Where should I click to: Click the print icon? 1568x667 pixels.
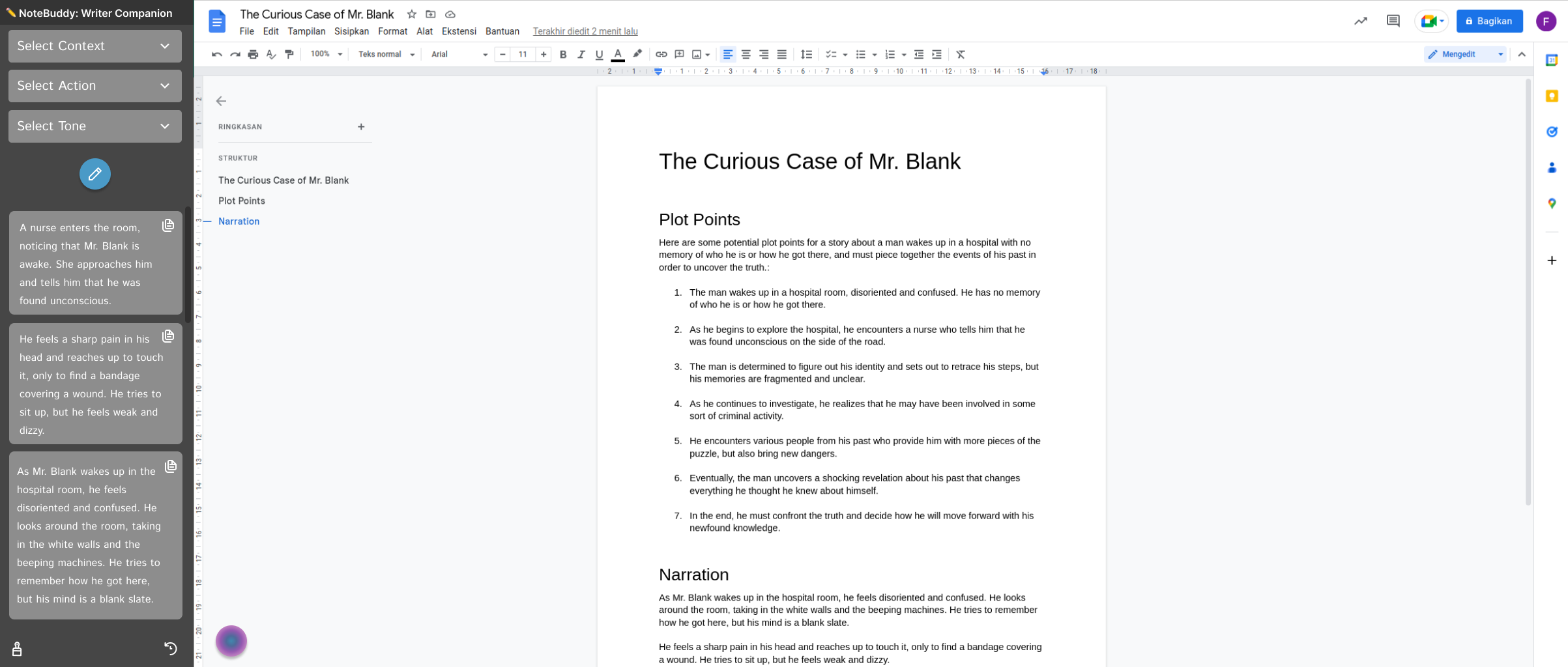click(253, 55)
